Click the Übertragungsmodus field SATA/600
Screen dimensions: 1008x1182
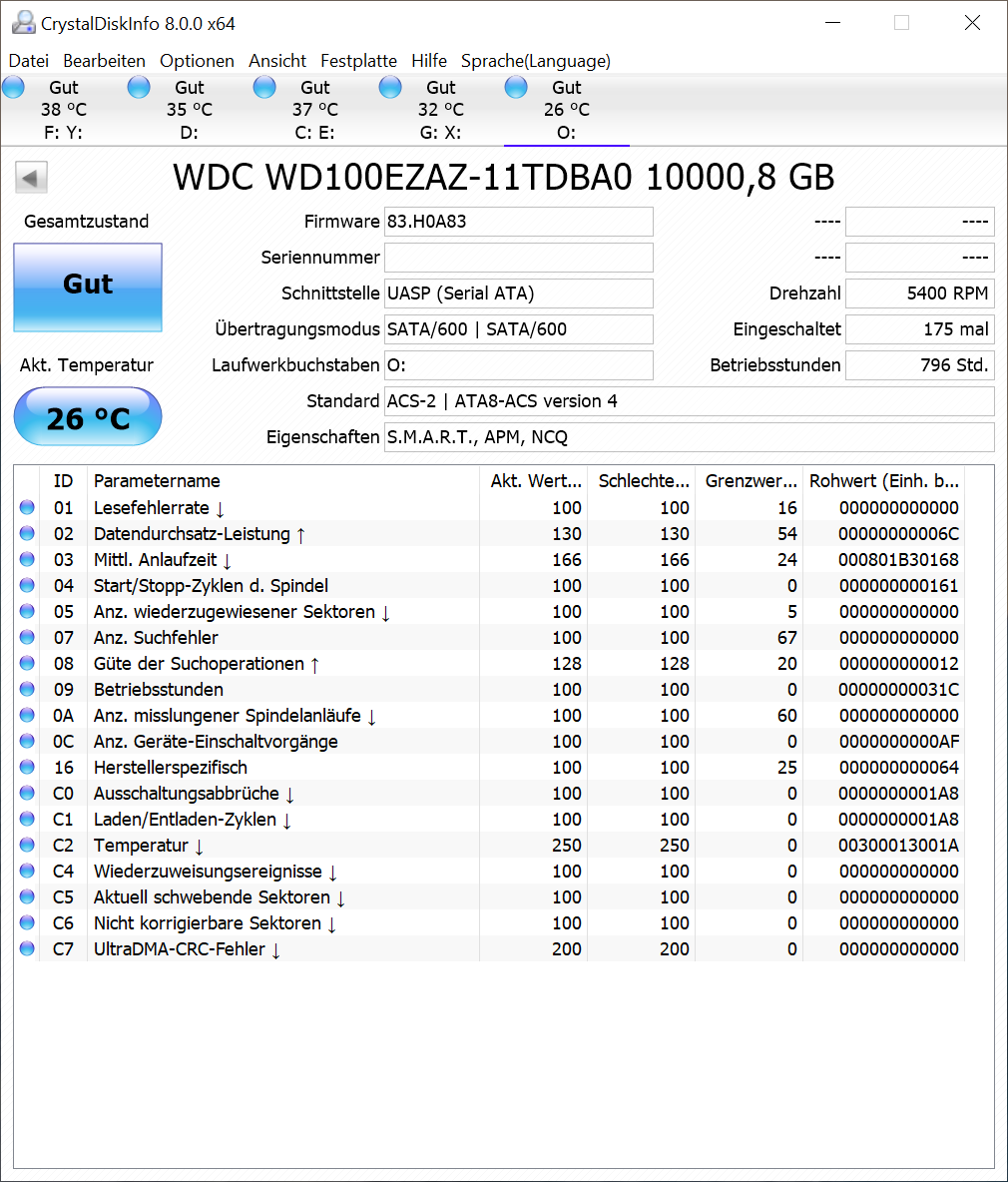click(x=518, y=329)
